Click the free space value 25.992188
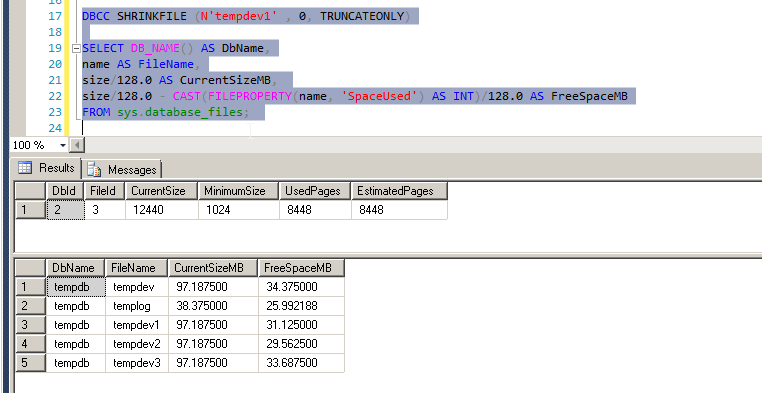 coord(301,306)
